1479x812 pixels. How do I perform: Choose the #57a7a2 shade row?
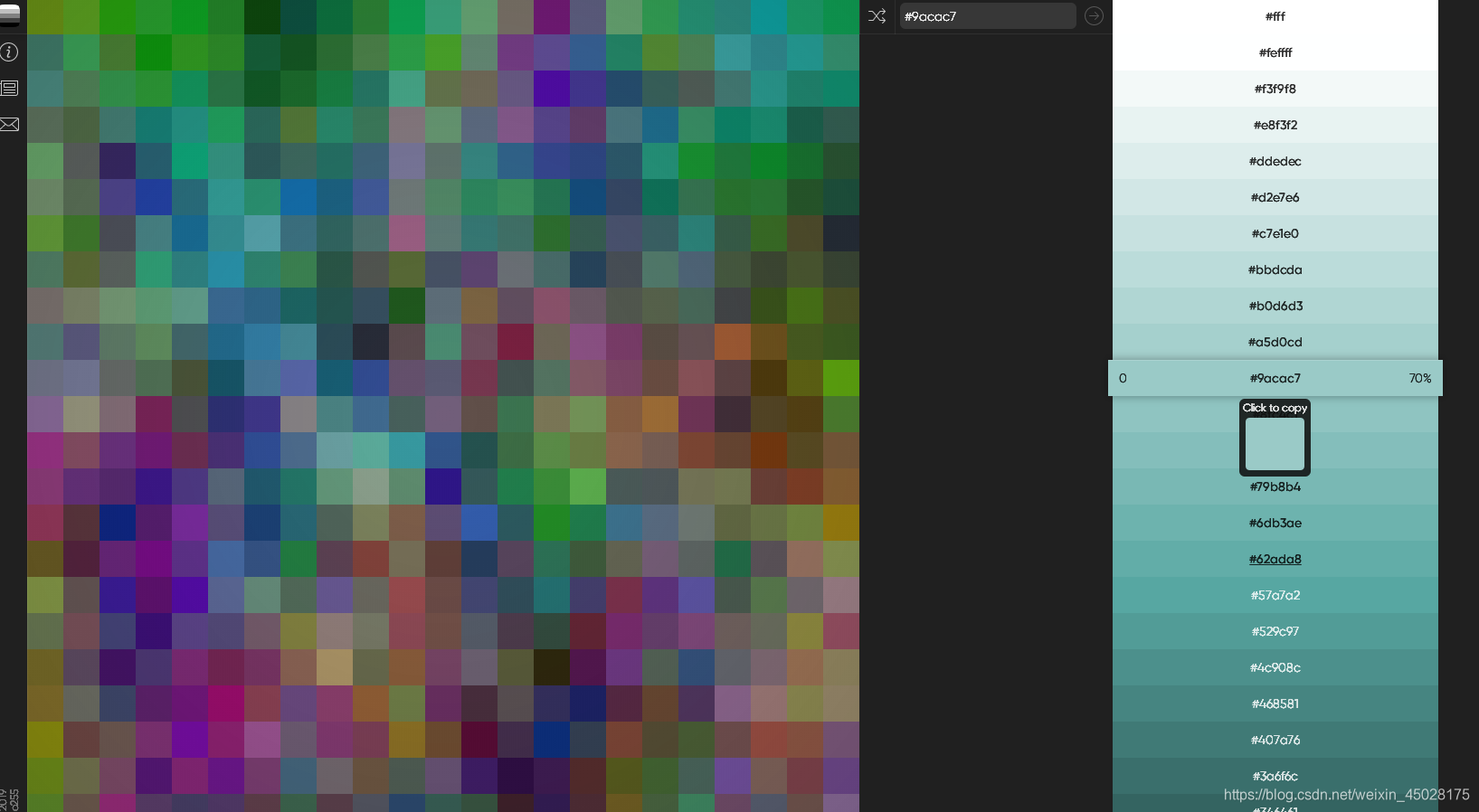coord(1275,595)
